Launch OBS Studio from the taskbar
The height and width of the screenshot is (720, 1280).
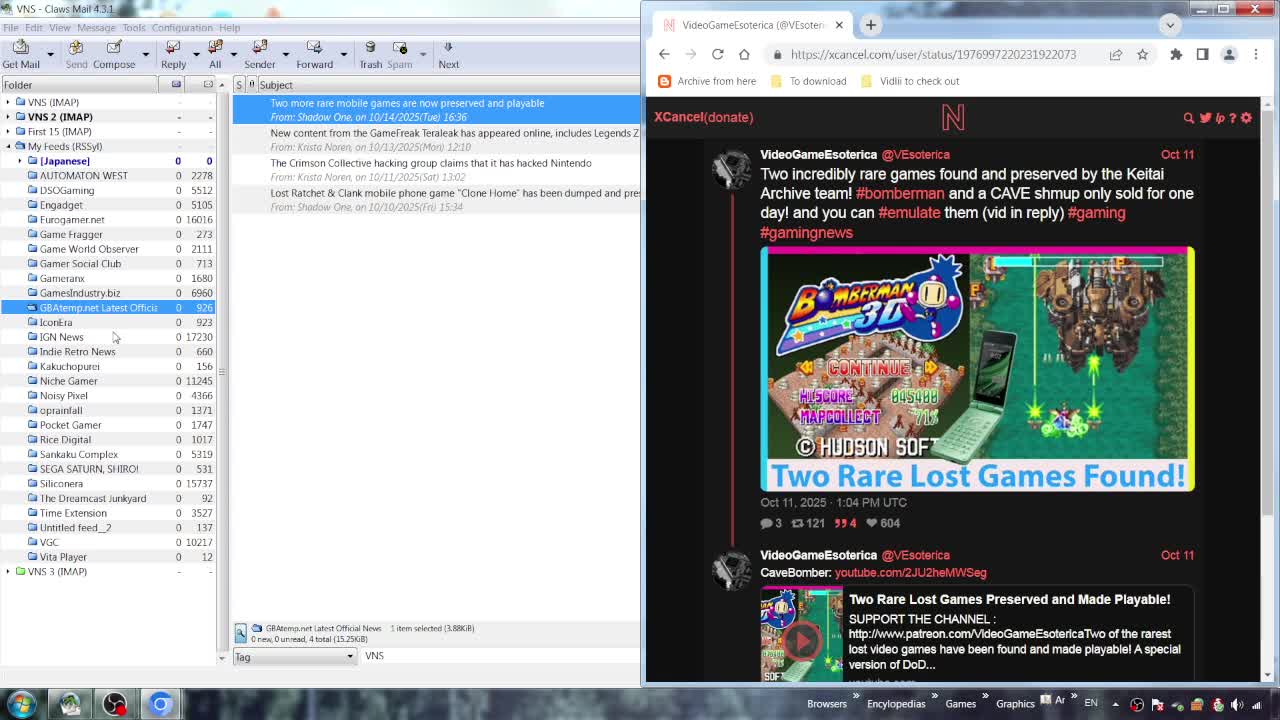pyautogui.click(x=115, y=704)
